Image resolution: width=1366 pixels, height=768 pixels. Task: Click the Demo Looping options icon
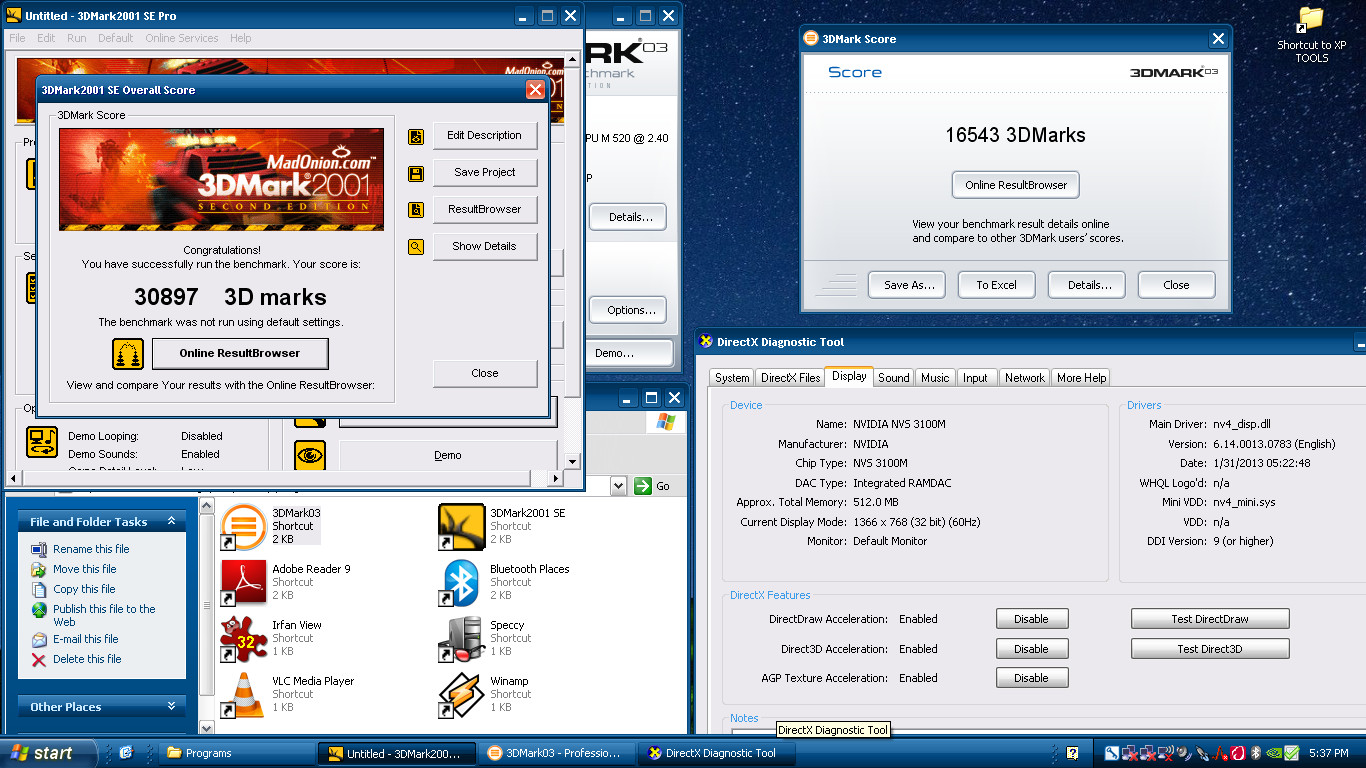[x=42, y=442]
